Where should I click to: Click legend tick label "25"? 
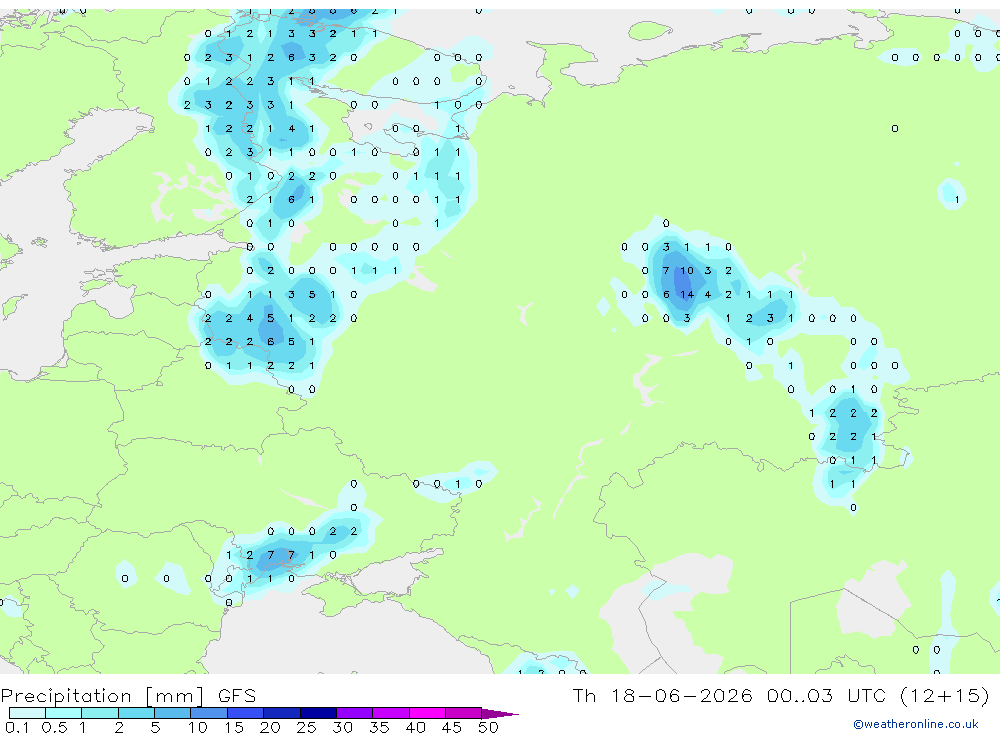pos(306,727)
